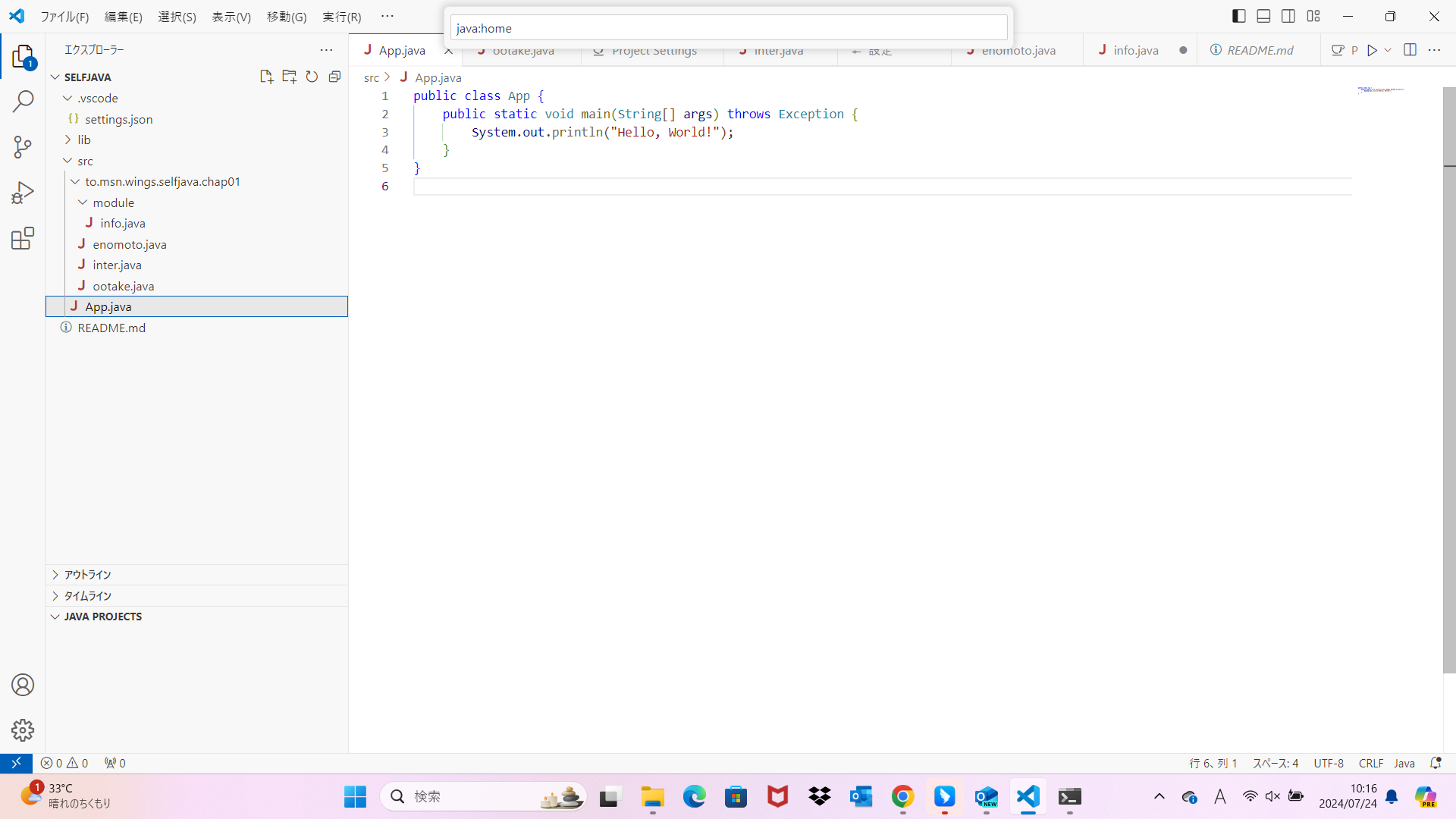
Task: Toggle the primary side bar visibility
Action: pos(1239,16)
